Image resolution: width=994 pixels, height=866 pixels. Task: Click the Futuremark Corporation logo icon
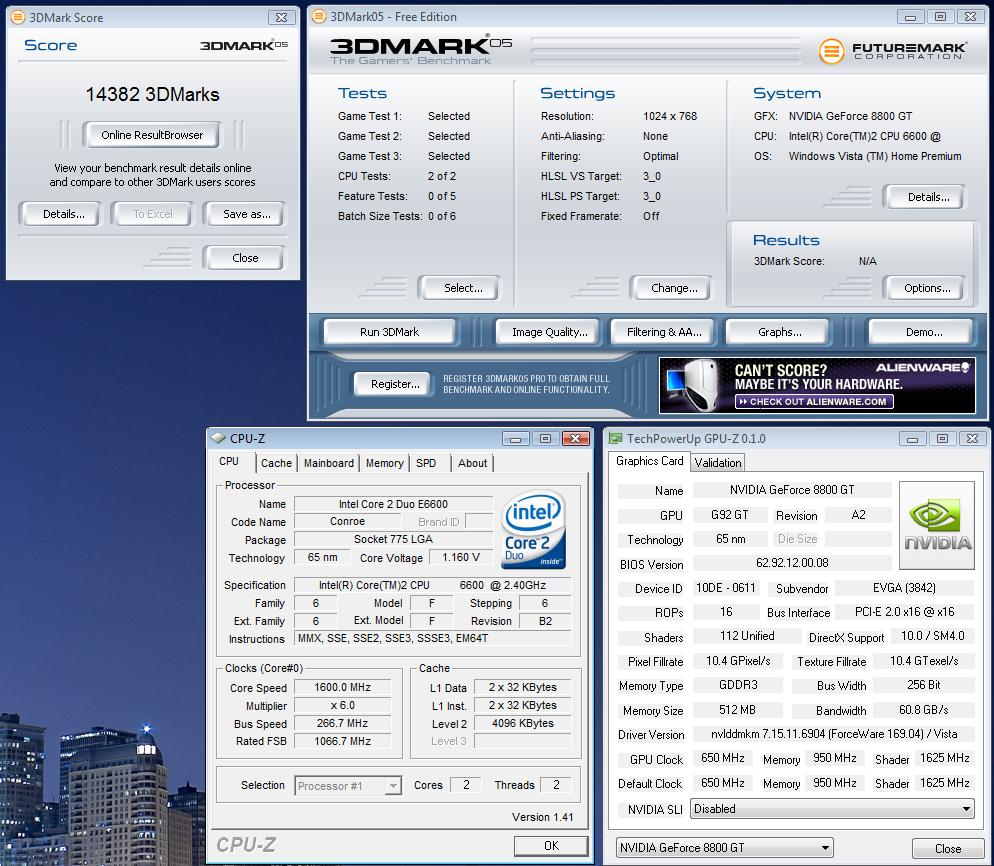click(831, 51)
